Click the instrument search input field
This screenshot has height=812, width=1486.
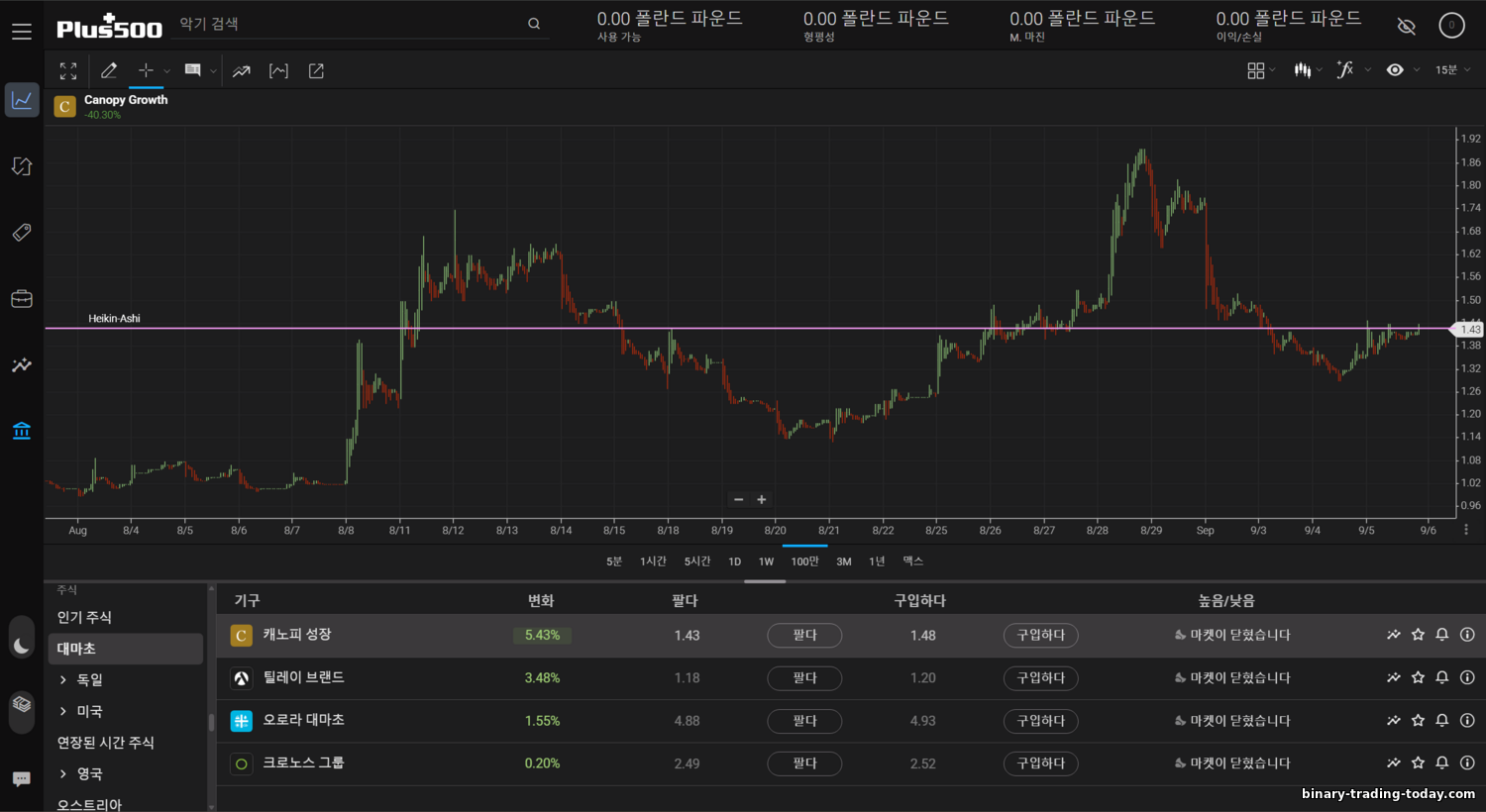352,24
